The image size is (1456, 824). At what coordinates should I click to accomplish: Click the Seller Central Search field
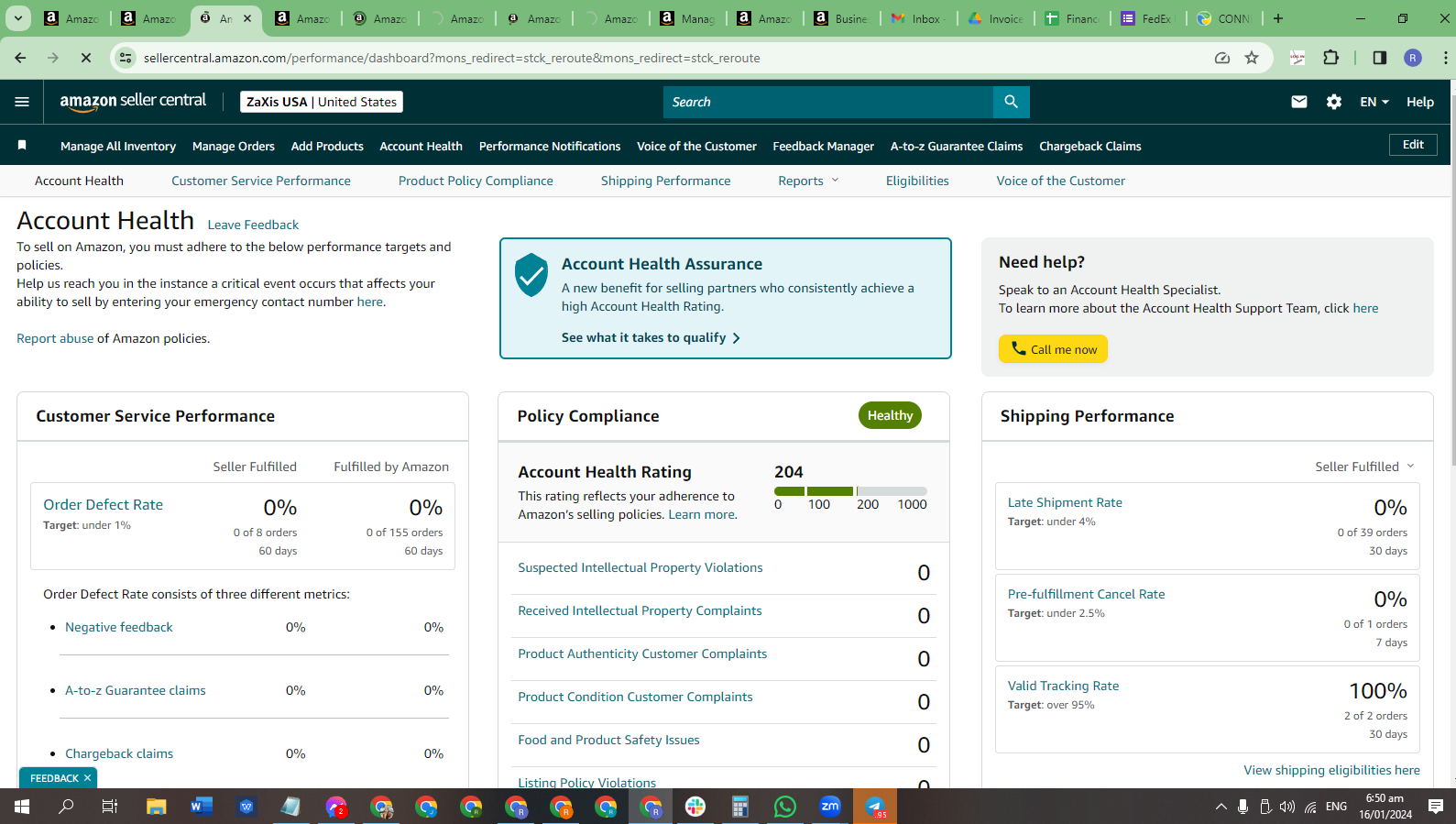click(x=828, y=102)
